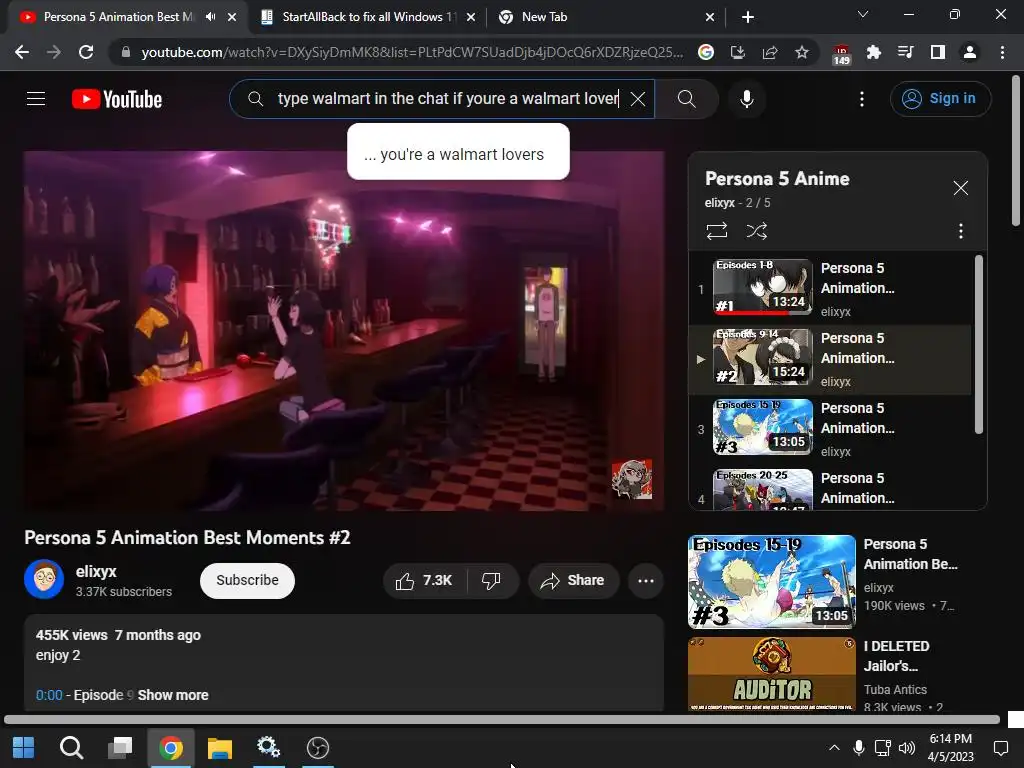
Task: Dislike the video
Action: coord(491,581)
